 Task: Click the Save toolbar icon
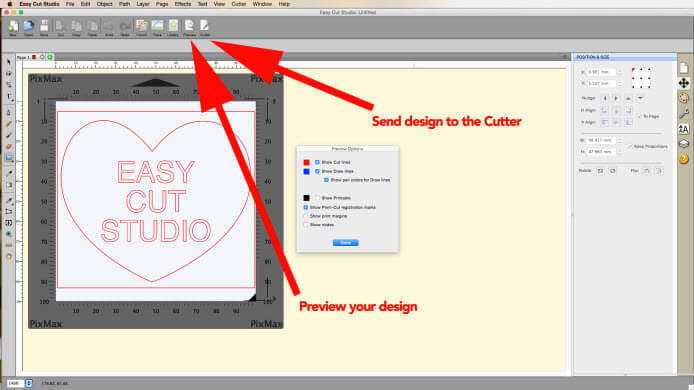[44, 27]
